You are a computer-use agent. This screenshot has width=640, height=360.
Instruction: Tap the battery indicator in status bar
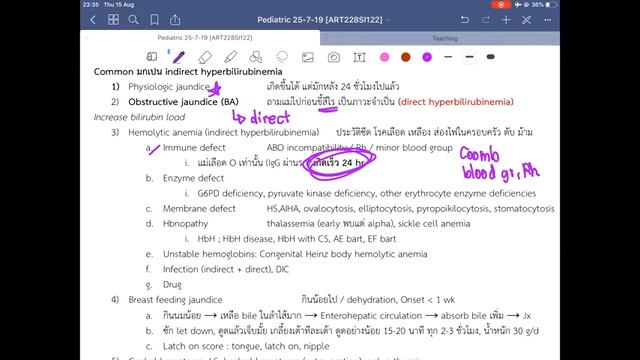(551, 4)
